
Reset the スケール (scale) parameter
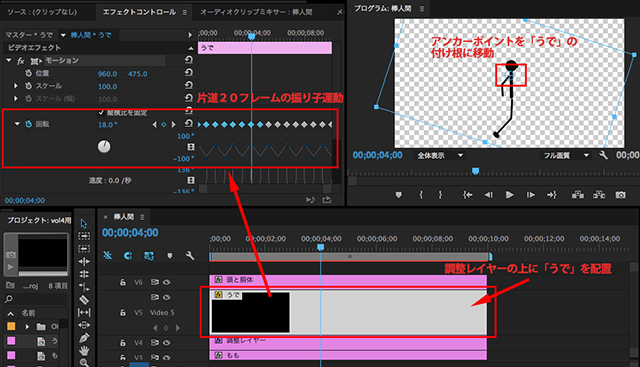pyautogui.click(x=189, y=85)
